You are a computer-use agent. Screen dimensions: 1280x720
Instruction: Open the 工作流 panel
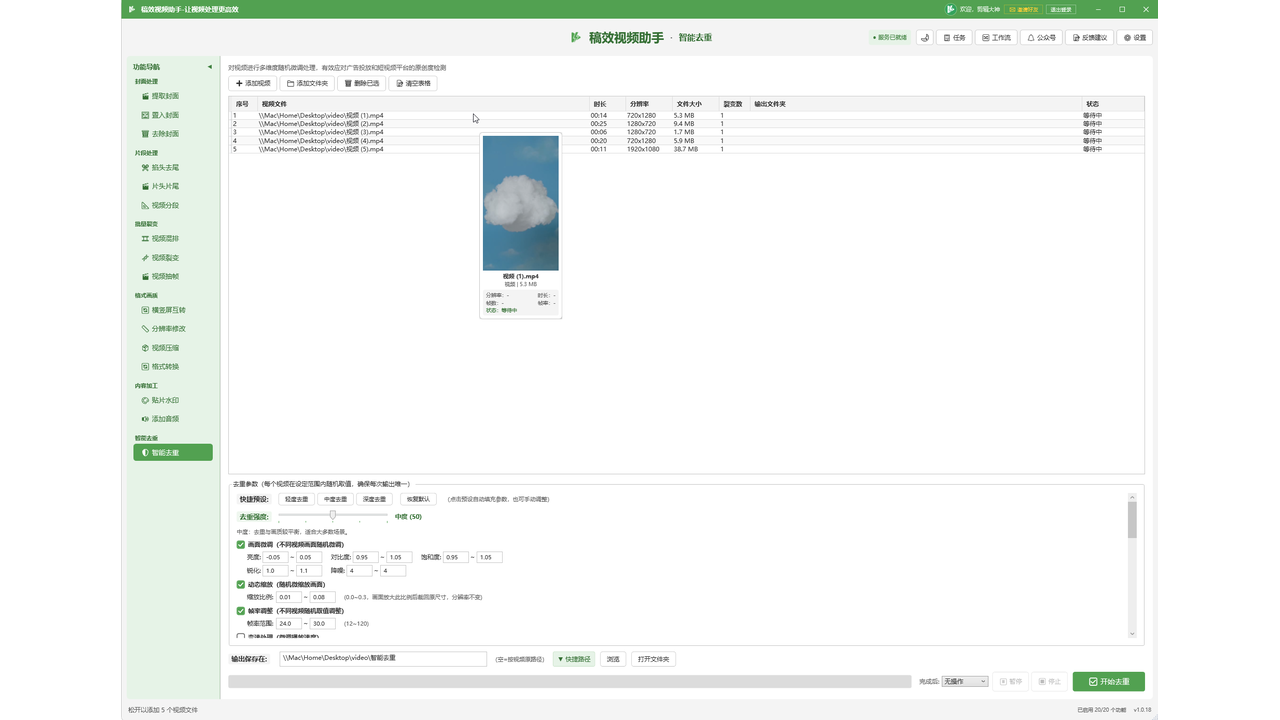pyautogui.click(x=996, y=37)
